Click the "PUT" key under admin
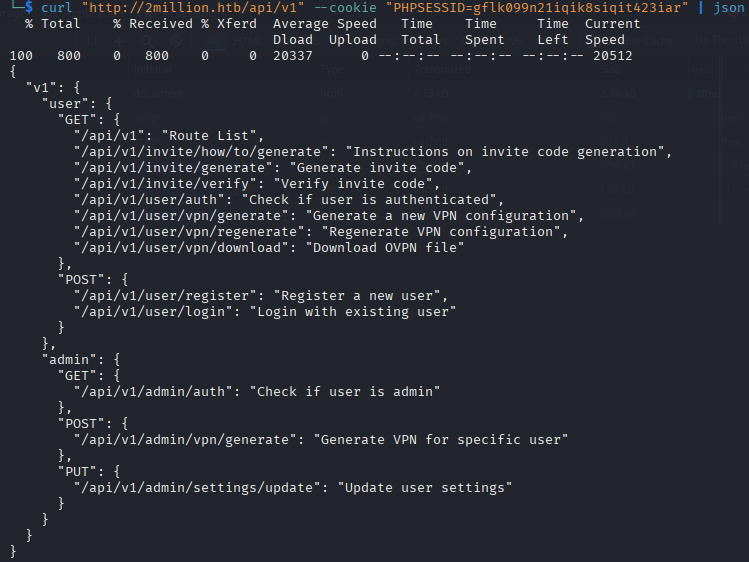Image resolution: width=749 pixels, height=562 pixels. point(81,471)
